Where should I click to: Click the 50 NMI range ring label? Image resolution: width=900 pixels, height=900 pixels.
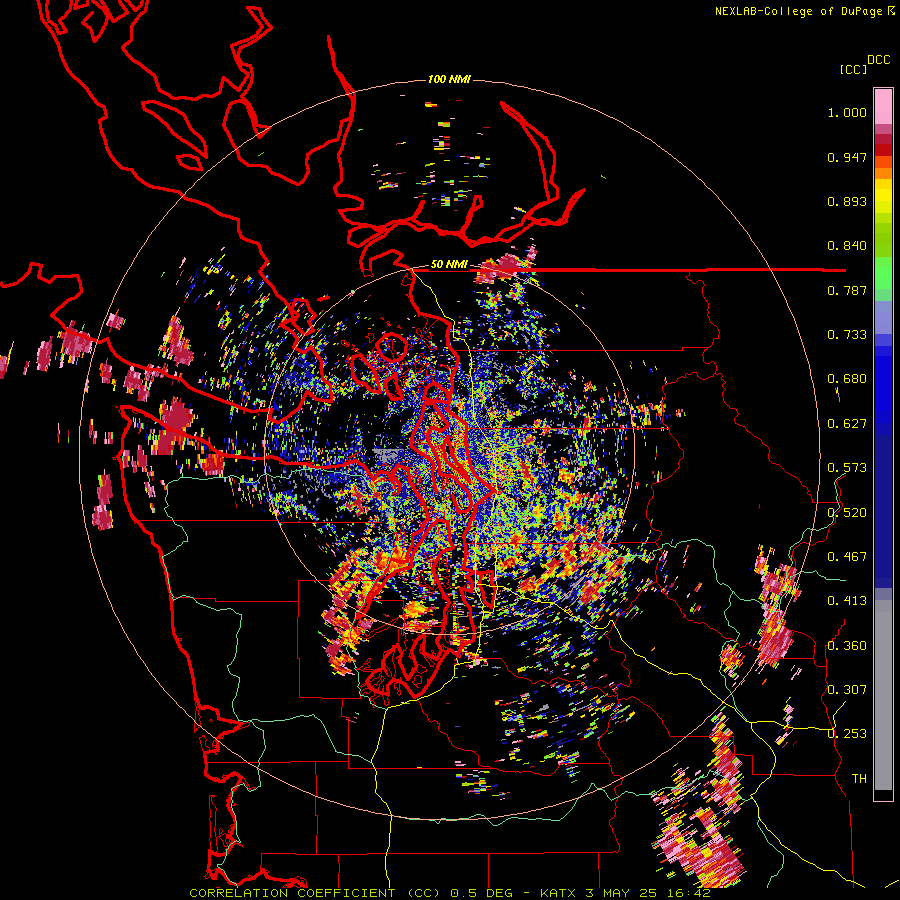tap(449, 265)
